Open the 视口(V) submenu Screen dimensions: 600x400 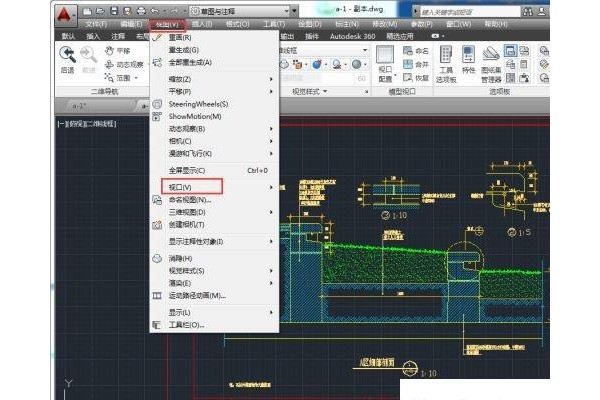[214, 187]
